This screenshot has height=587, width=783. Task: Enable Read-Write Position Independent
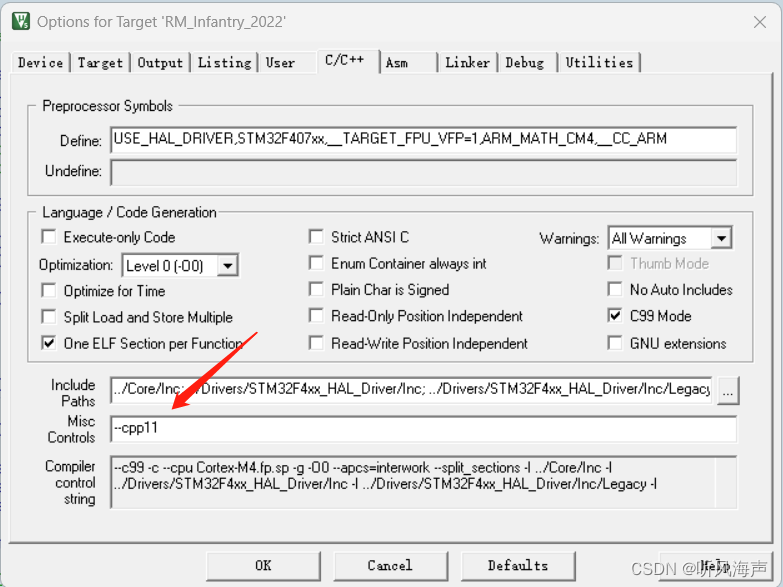coord(316,343)
